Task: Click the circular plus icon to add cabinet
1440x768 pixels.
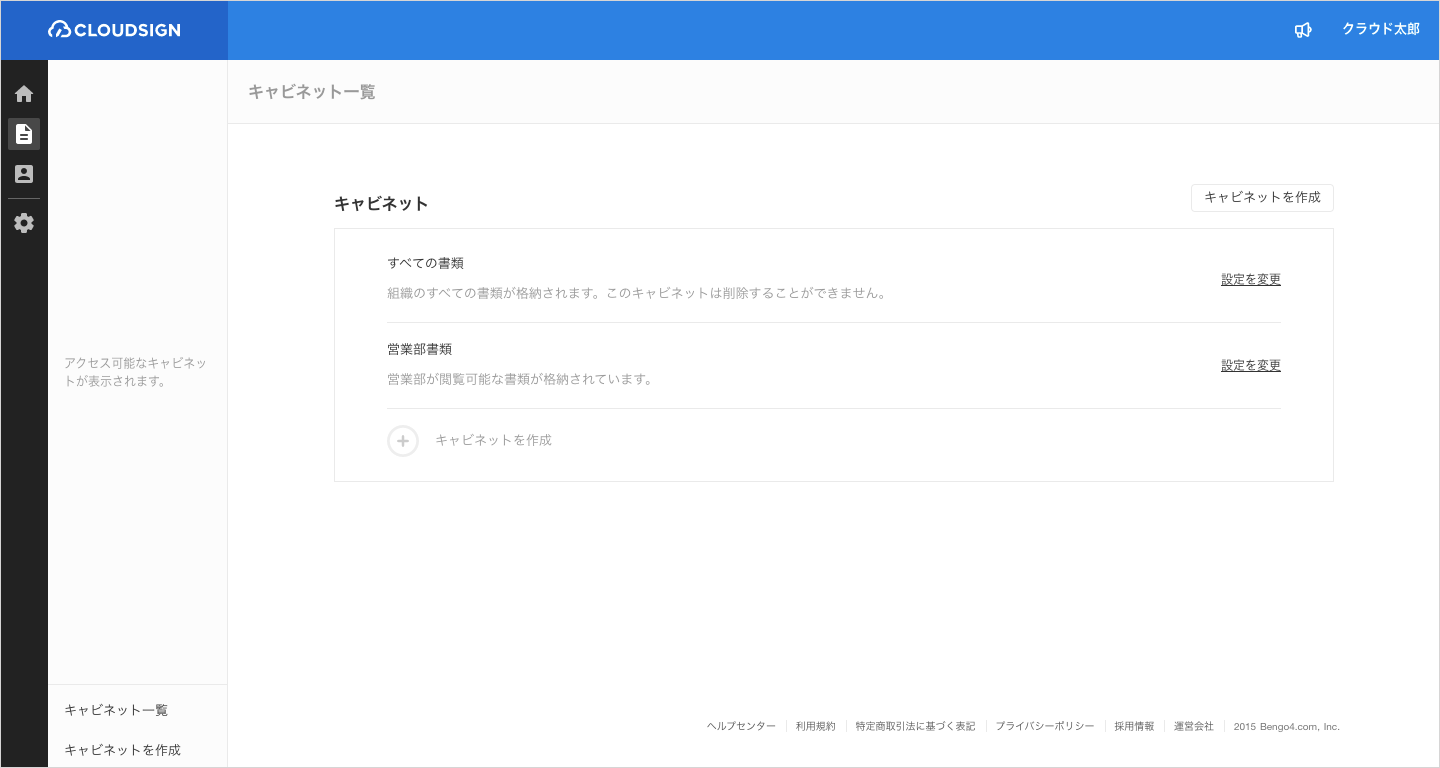Action: tap(403, 440)
